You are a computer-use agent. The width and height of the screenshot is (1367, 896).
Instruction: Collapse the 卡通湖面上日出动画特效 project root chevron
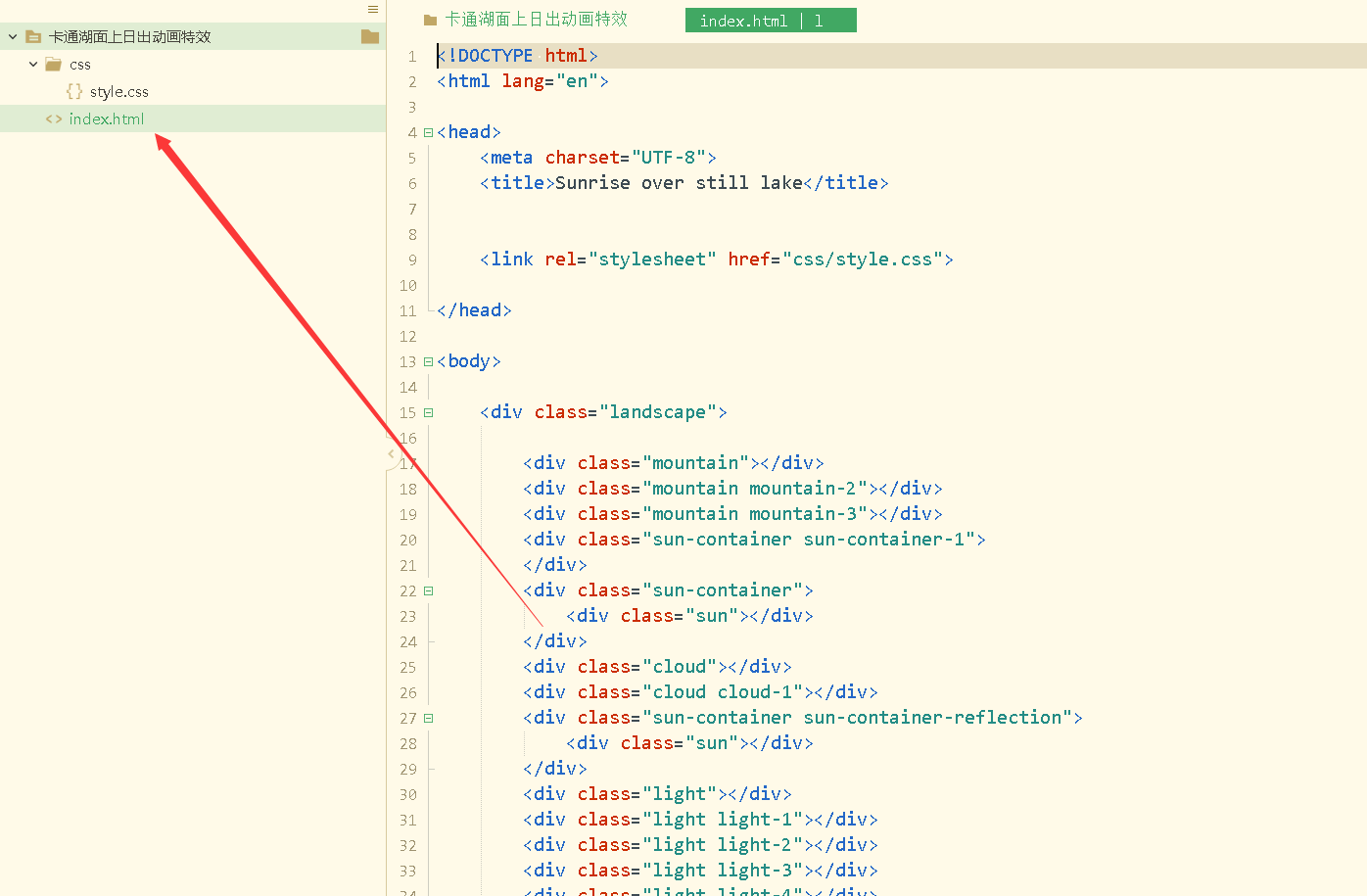click(13, 36)
